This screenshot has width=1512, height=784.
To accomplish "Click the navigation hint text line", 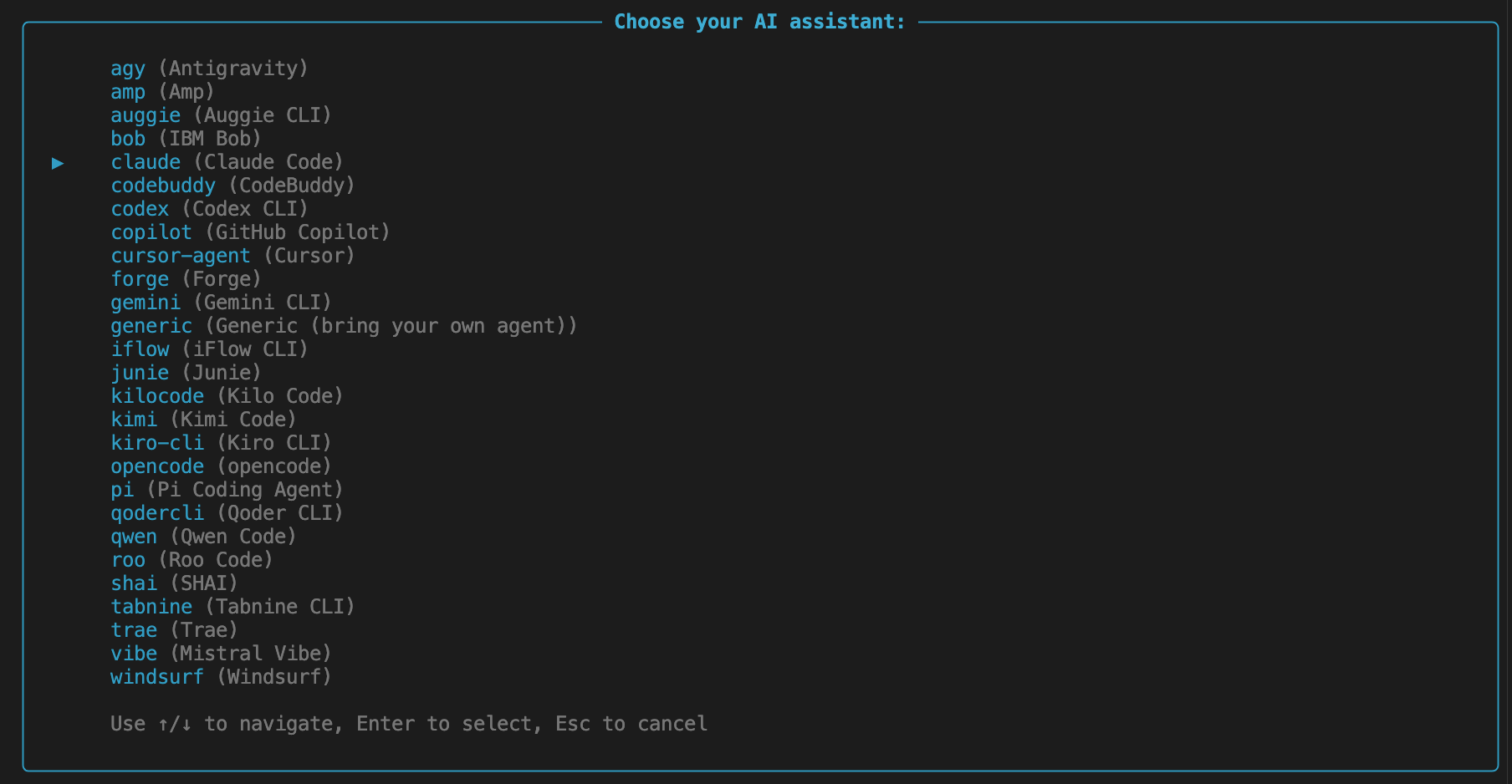I will pos(409,724).
